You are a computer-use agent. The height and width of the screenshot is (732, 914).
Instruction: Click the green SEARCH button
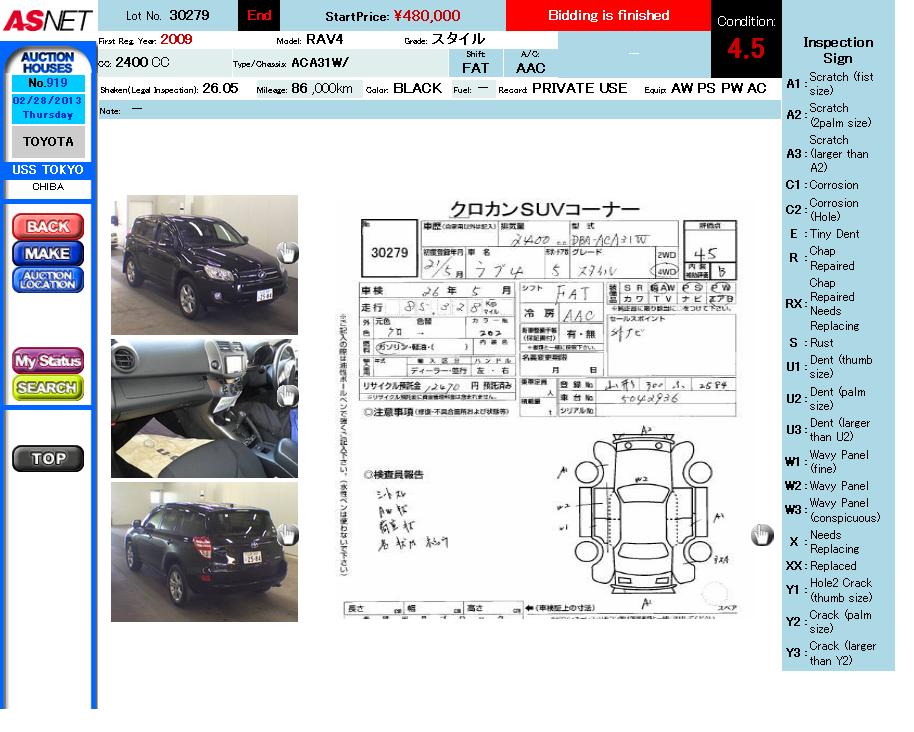(x=48, y=387)
